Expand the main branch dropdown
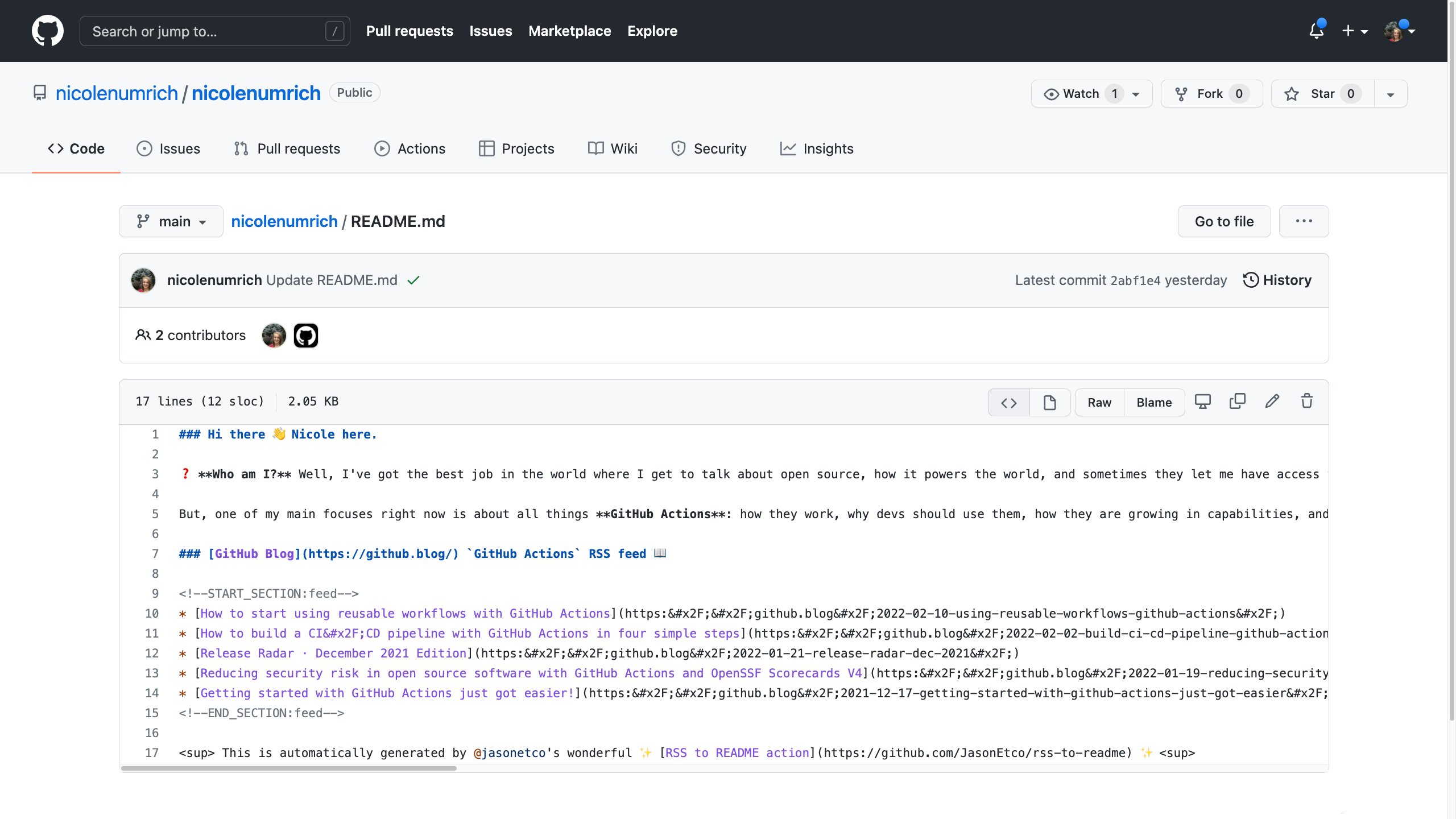The image size is (1456, 819). tap(171, 221)
